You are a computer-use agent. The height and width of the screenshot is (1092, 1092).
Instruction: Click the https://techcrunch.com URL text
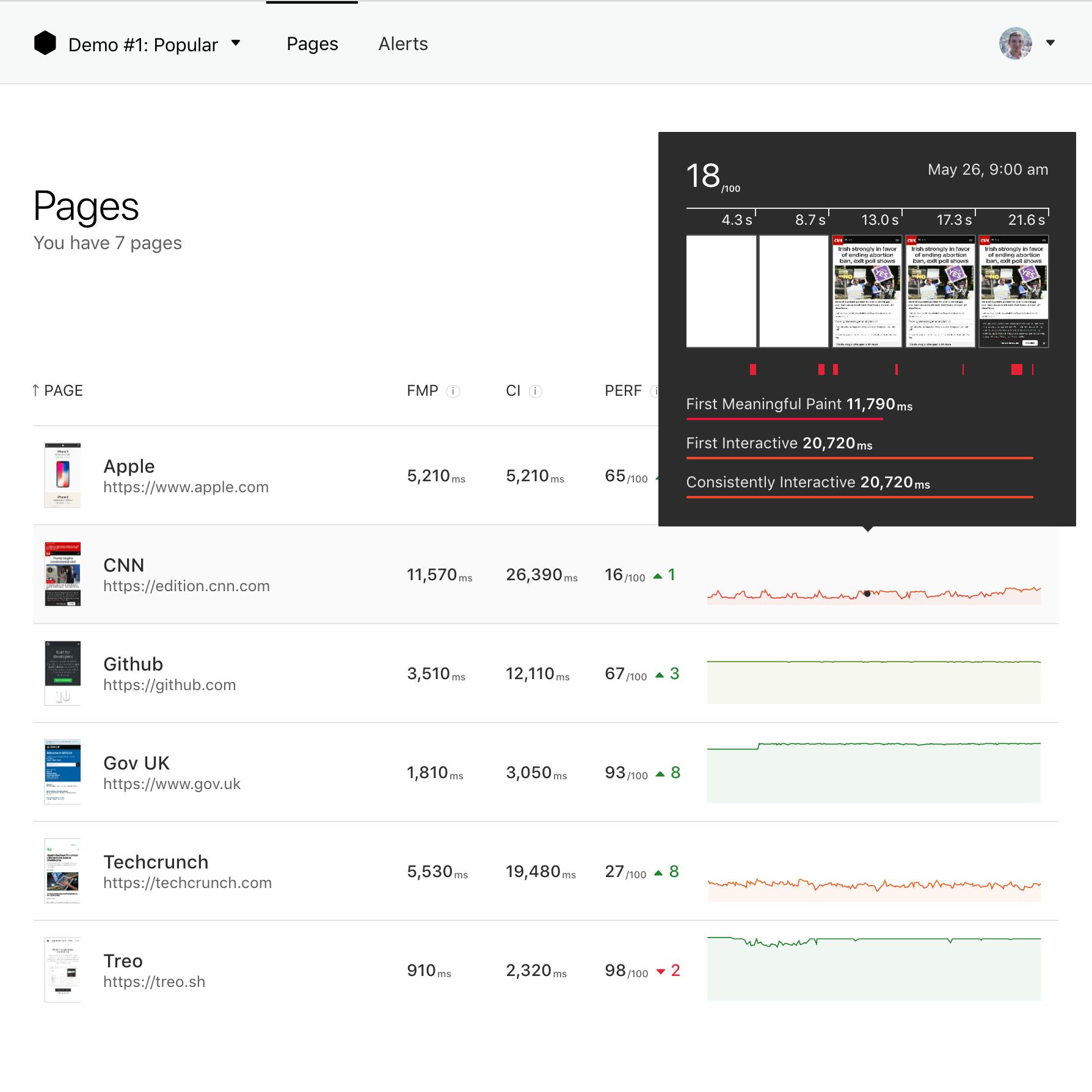pos(187,883)
